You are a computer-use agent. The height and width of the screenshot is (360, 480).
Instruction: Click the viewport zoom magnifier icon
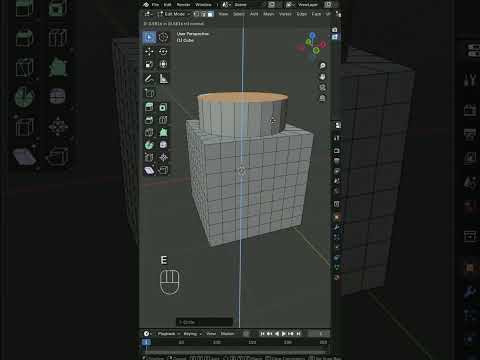322,66
